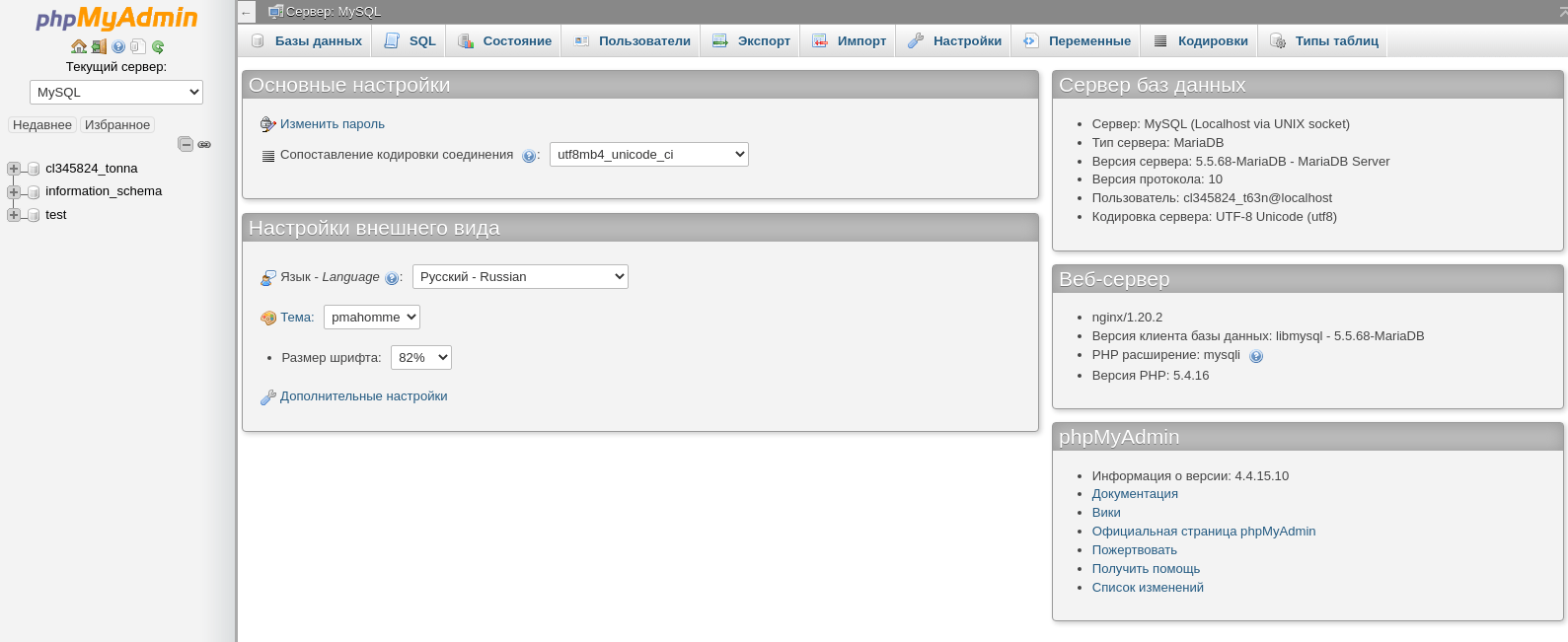The width and height of the screenshot is (1568, 642).
Task: Click the information_schema database cylinder icon
Action: point(34,191)
